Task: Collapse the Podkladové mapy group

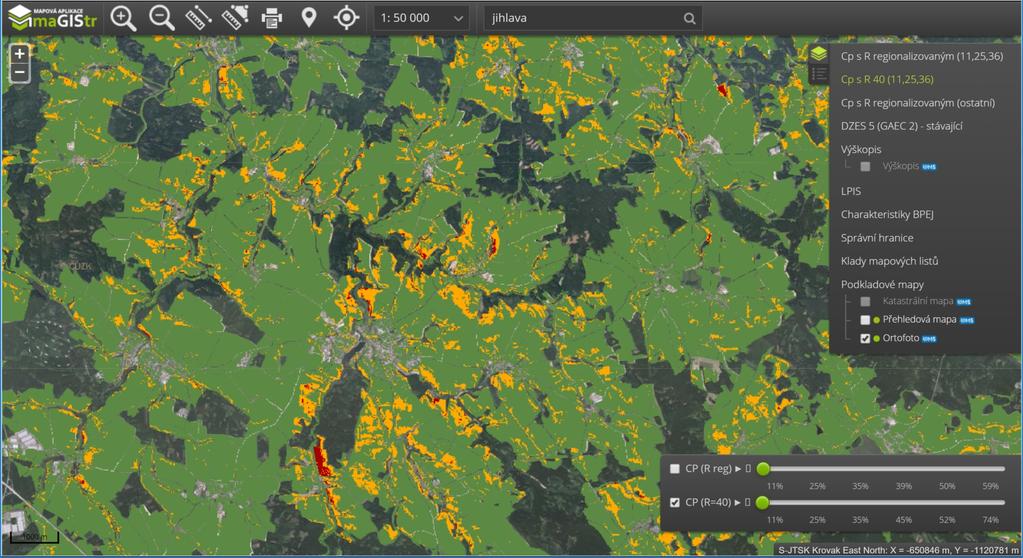Action: [x=882, y=285]
